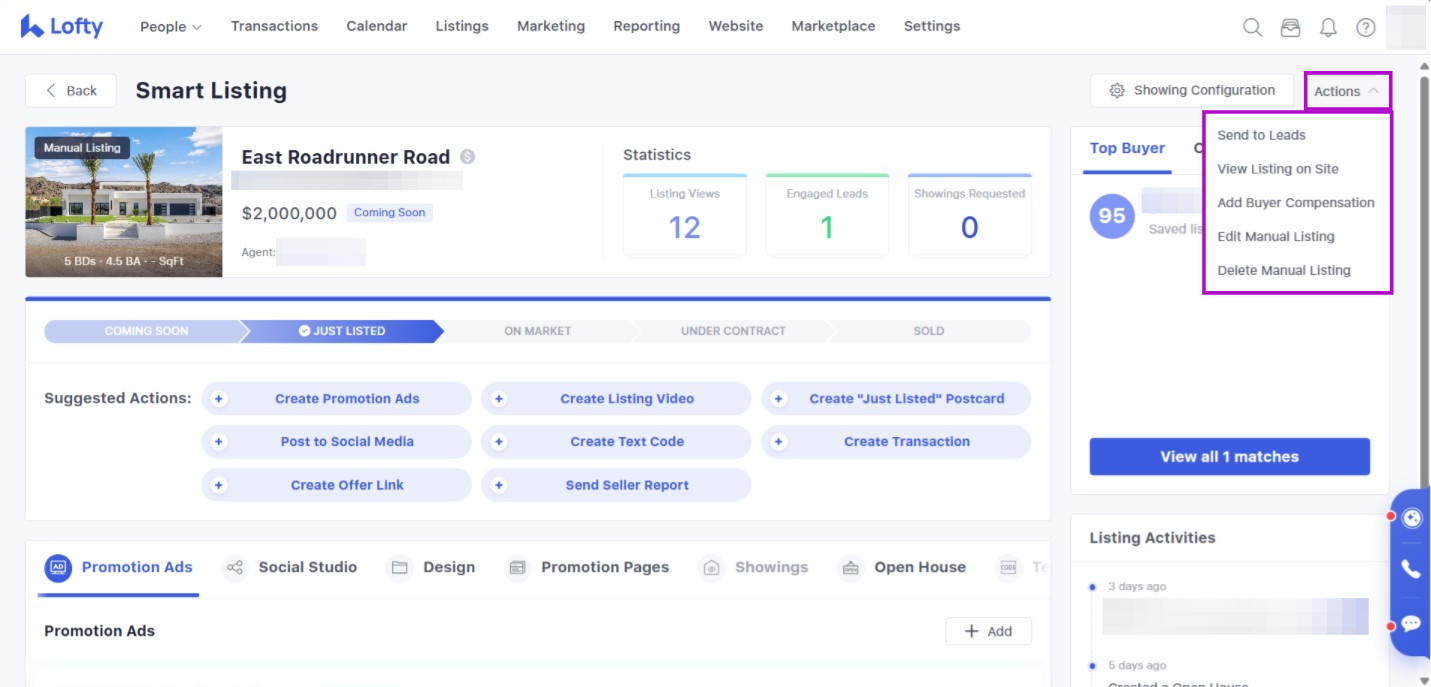Viewport: 1431px width, 687px height.
Task: Choose Delete Manual Listing option
Action: pos(1283,271)
